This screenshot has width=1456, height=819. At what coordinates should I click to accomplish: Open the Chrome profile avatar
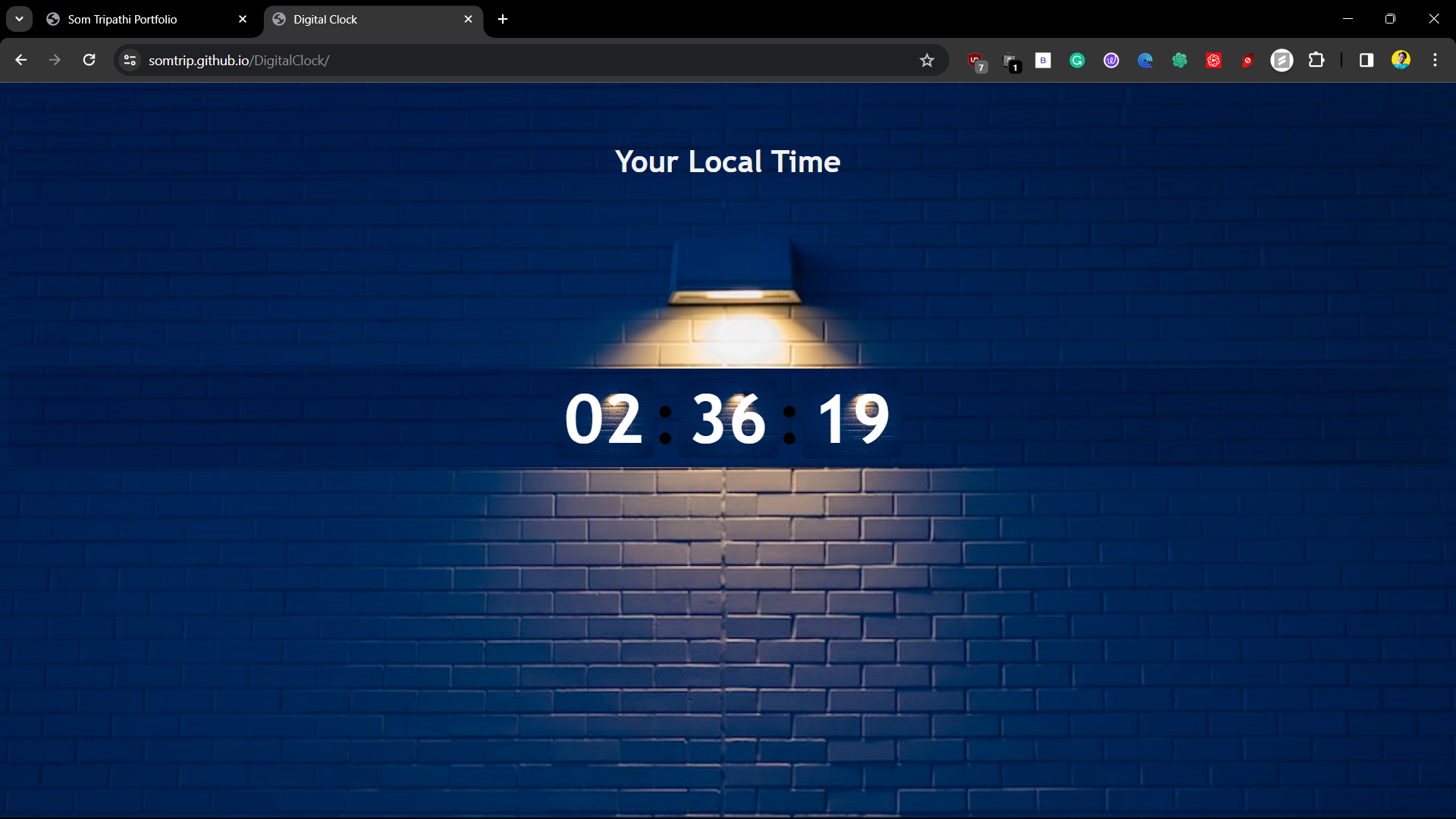pos(1401,60)
